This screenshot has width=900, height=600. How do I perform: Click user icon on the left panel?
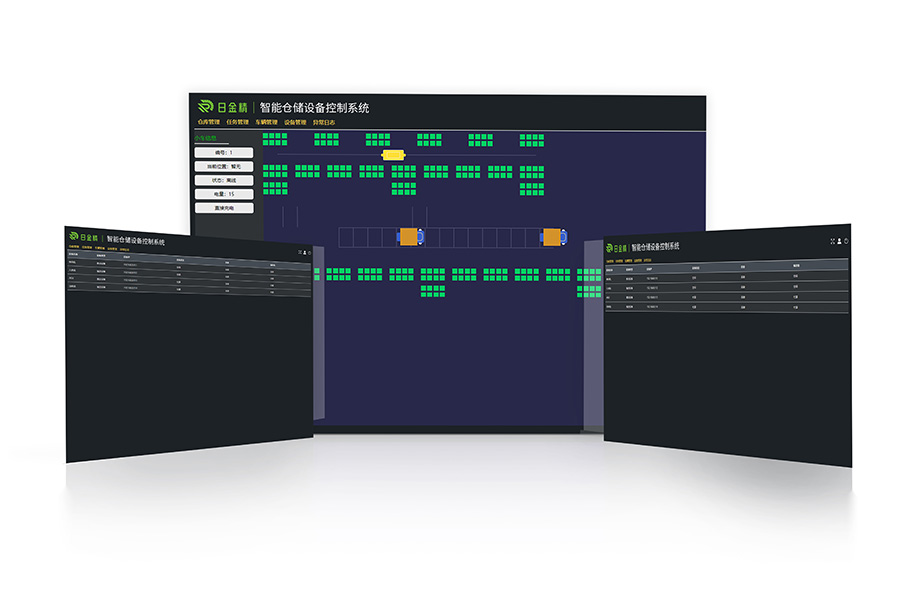[x=303, y=251]
